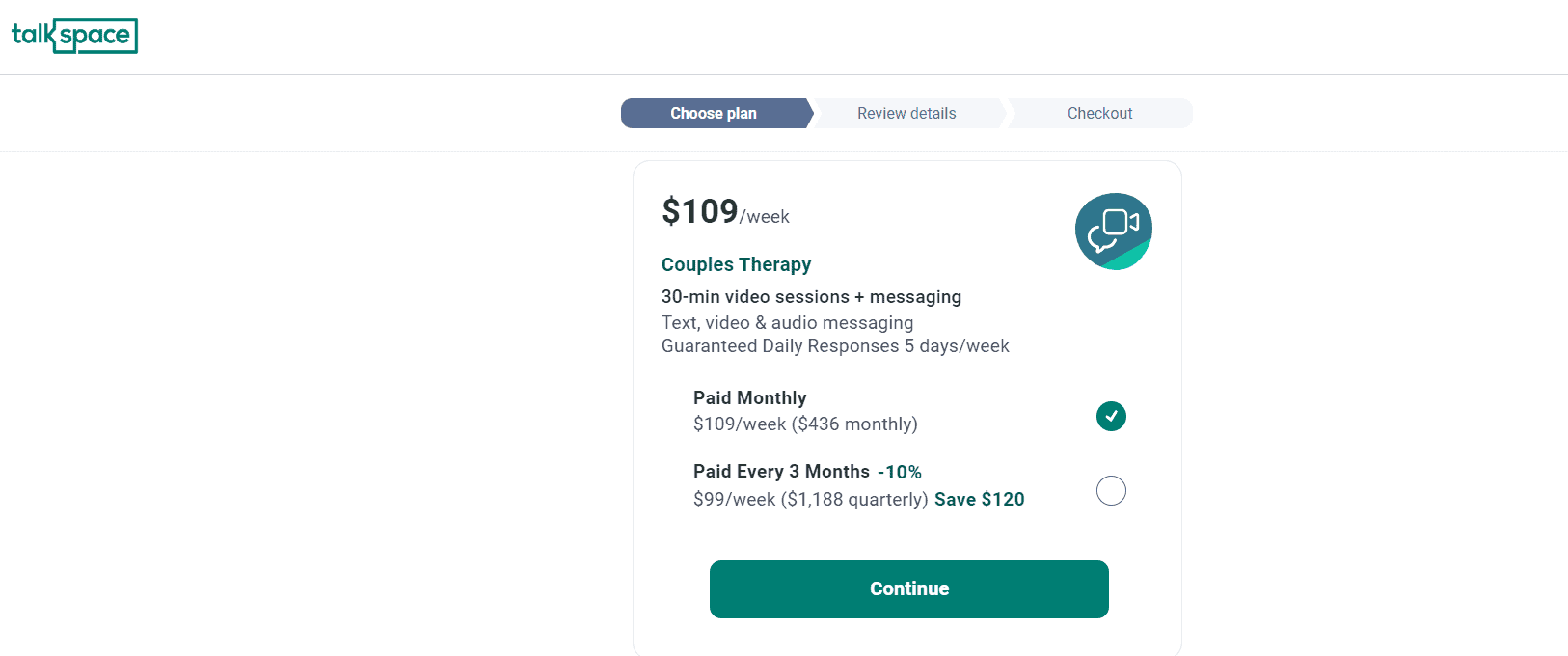Click the $1,188 quarterly price line
The image size is (1568, 656).
tap(810, 500)
